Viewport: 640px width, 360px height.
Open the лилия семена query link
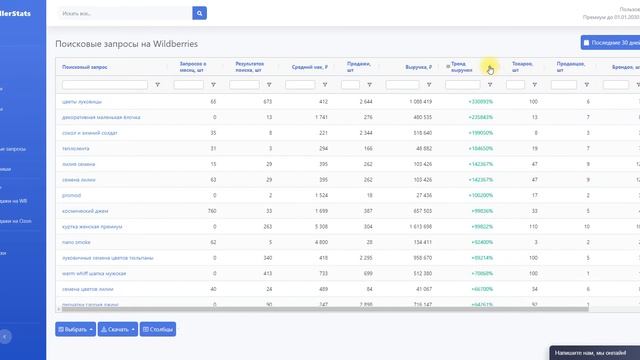tap(78, 164)
